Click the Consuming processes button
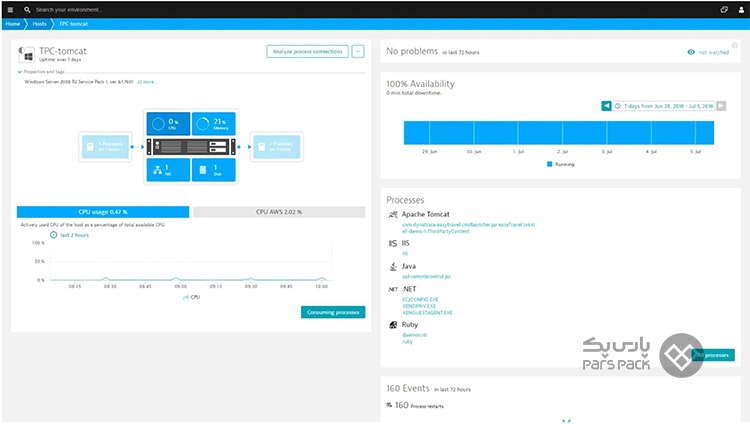 tap(333, 312)
